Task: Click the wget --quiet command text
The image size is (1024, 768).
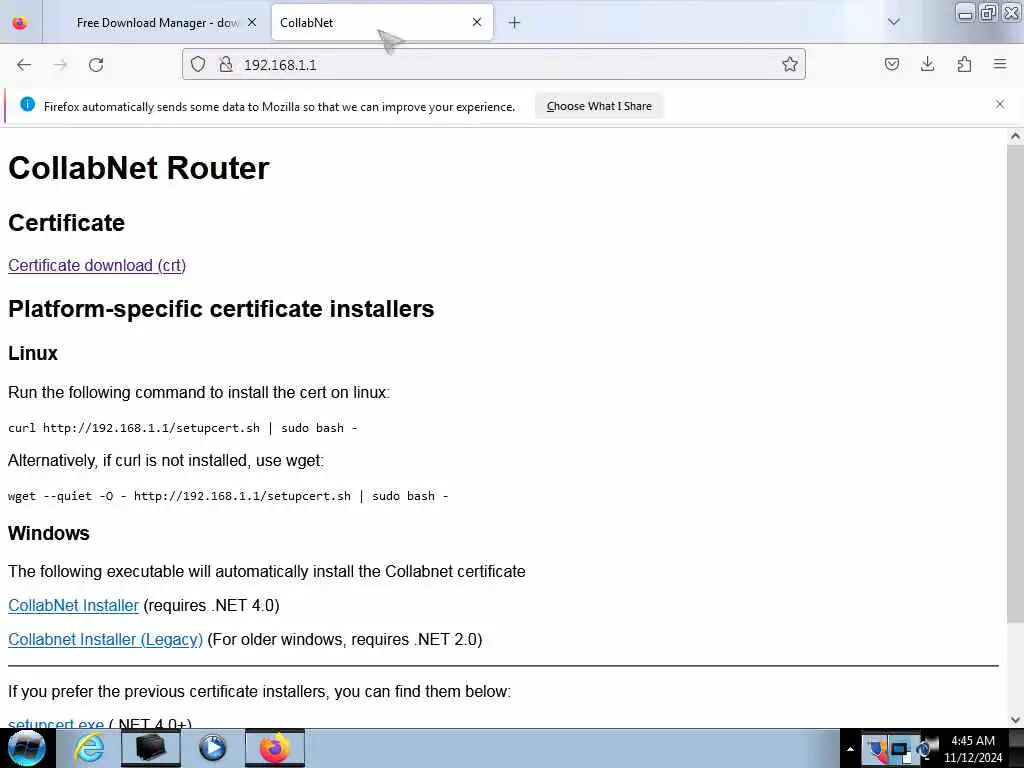Action: [x=228, y=496]
